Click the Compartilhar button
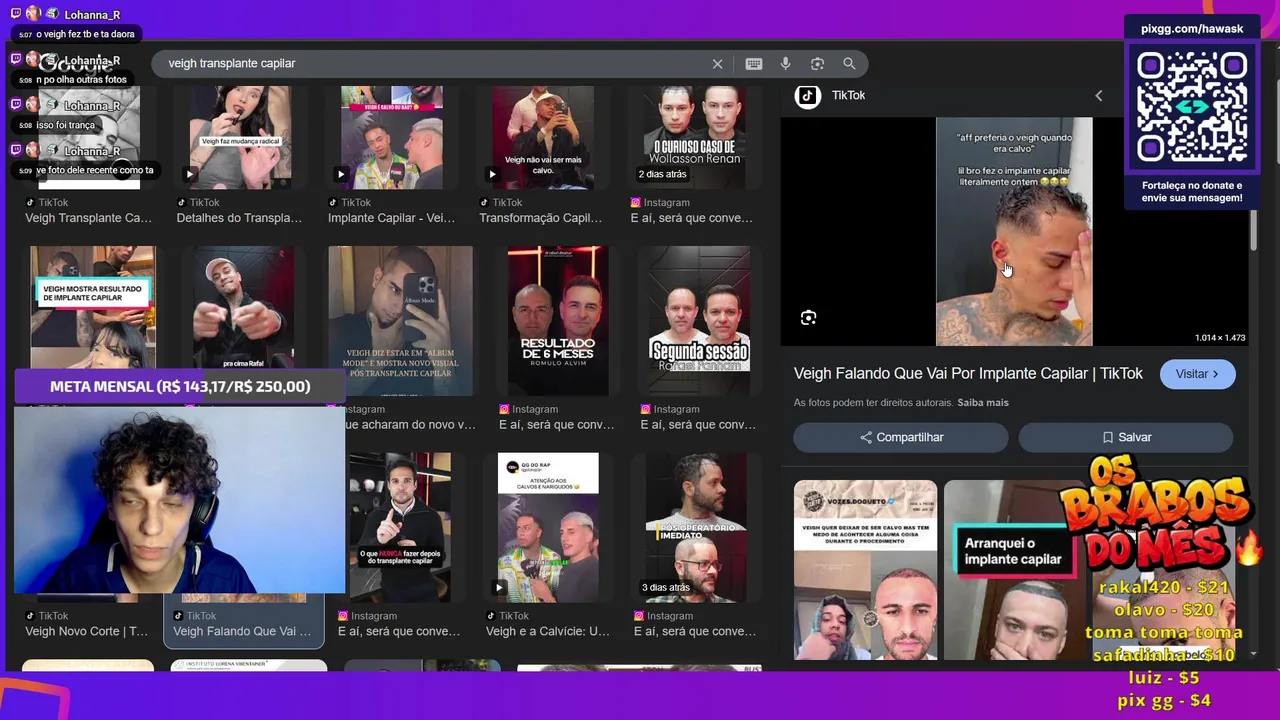Image resolution: width=1280 pixels, height=720 pixels. [901, 437]
